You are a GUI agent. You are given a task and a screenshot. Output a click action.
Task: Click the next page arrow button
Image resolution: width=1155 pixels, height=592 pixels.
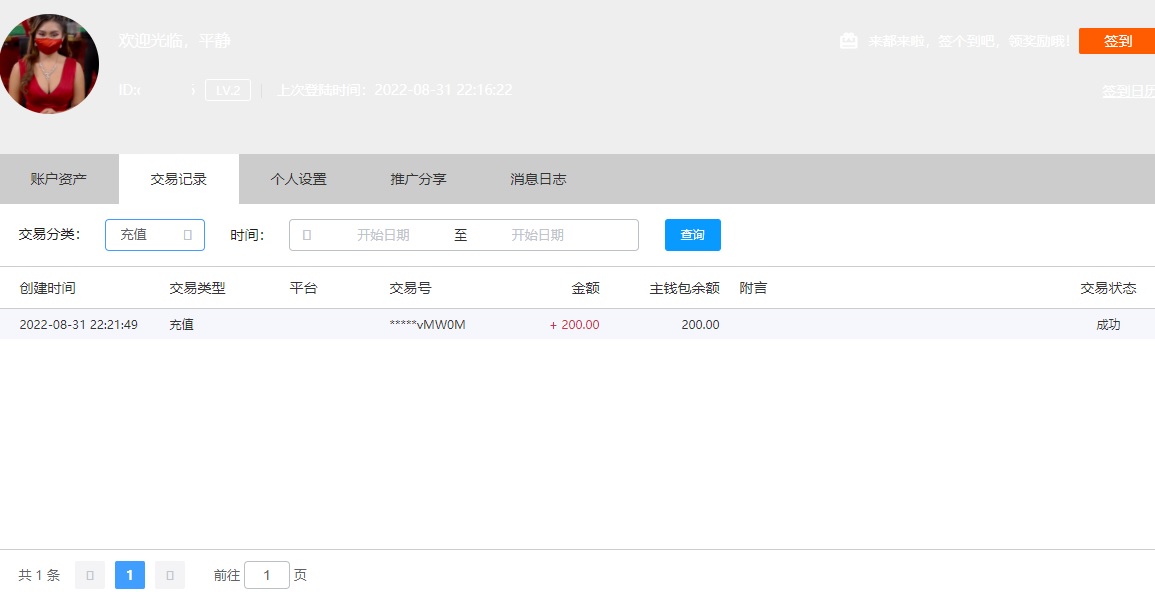click(169, 575)
